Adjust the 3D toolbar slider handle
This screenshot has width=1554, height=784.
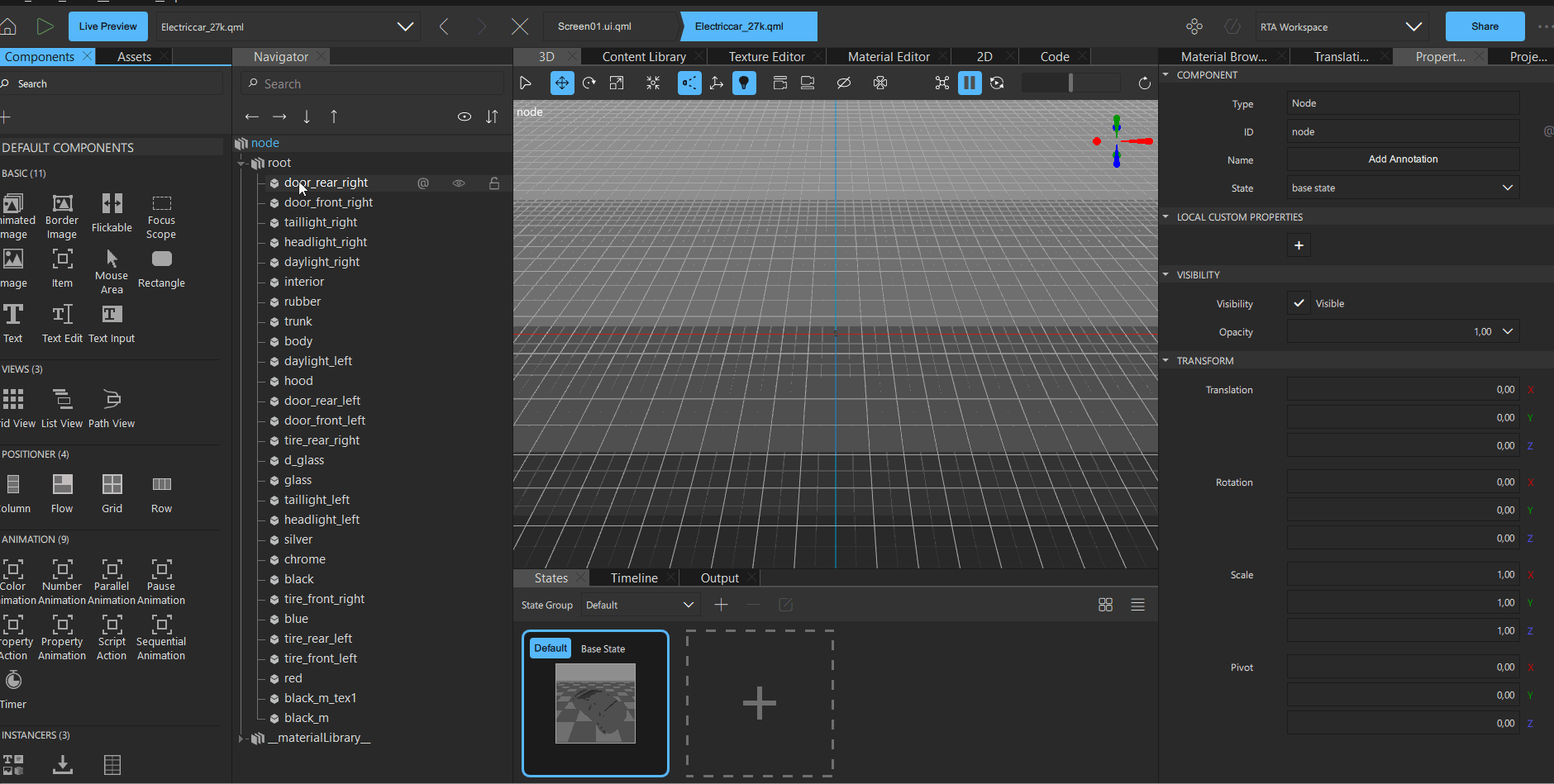click(1070, 83)
